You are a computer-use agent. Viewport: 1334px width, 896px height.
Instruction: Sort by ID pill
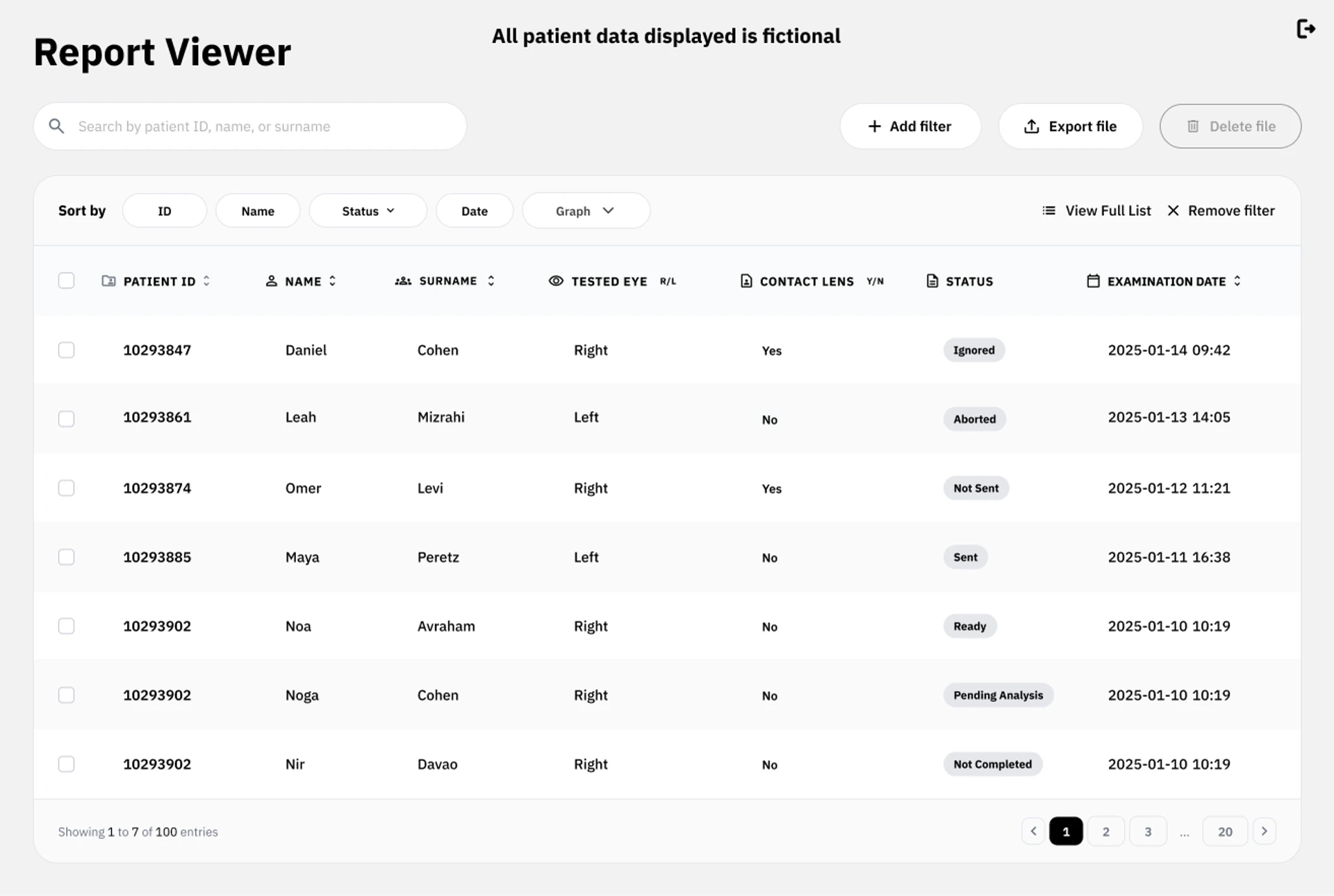pos(165,210)
